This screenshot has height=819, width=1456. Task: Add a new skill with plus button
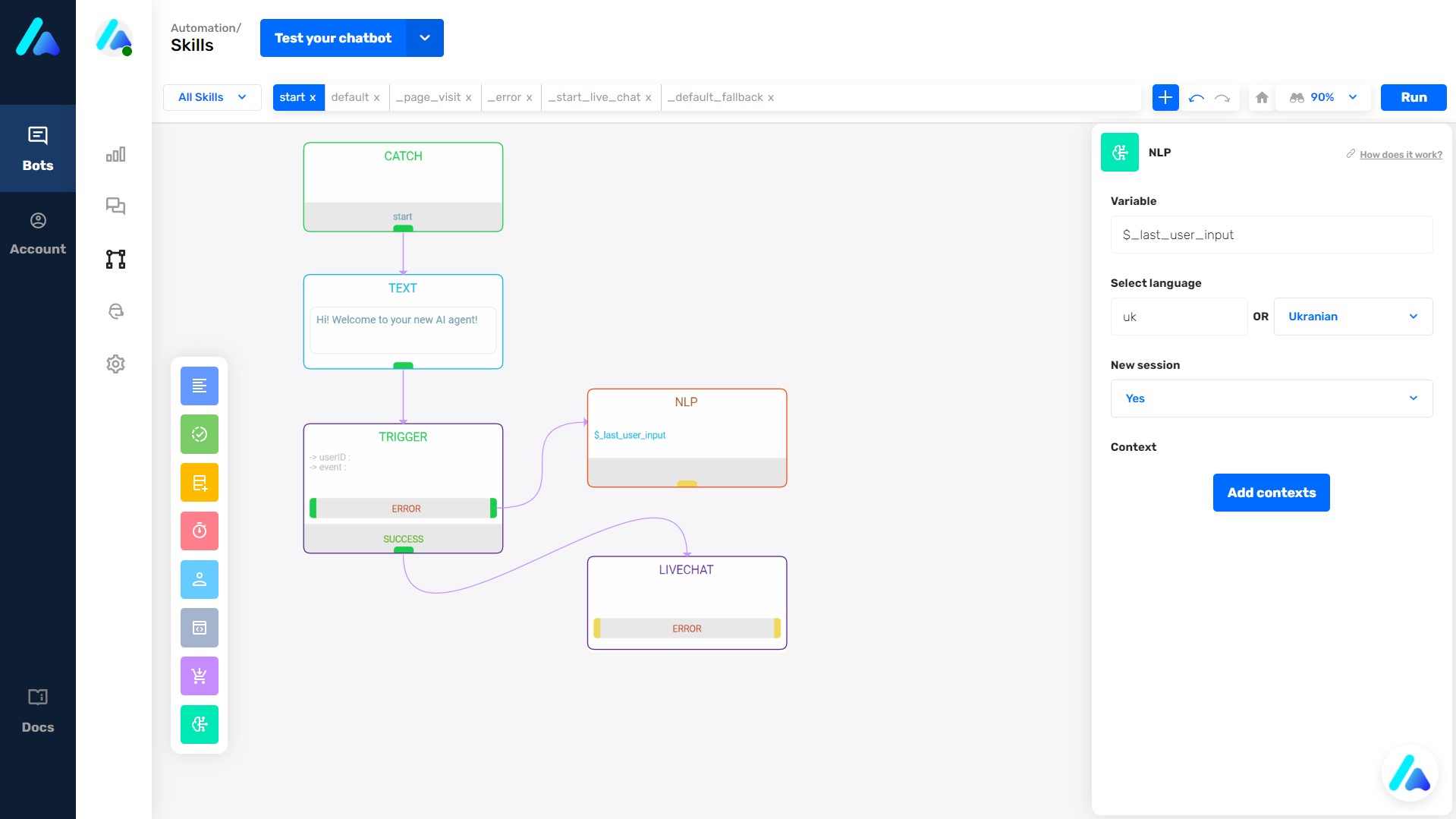pyautogui.click(x=1165, y=98)
